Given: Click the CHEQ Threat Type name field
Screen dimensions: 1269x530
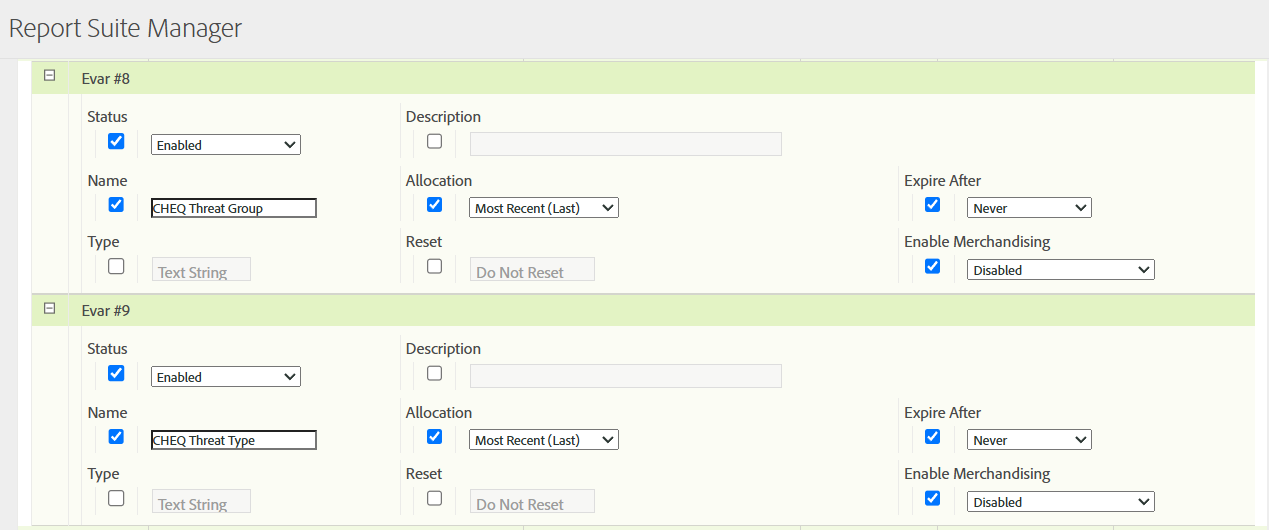Looking at the screenshot, I should [234, 440].
